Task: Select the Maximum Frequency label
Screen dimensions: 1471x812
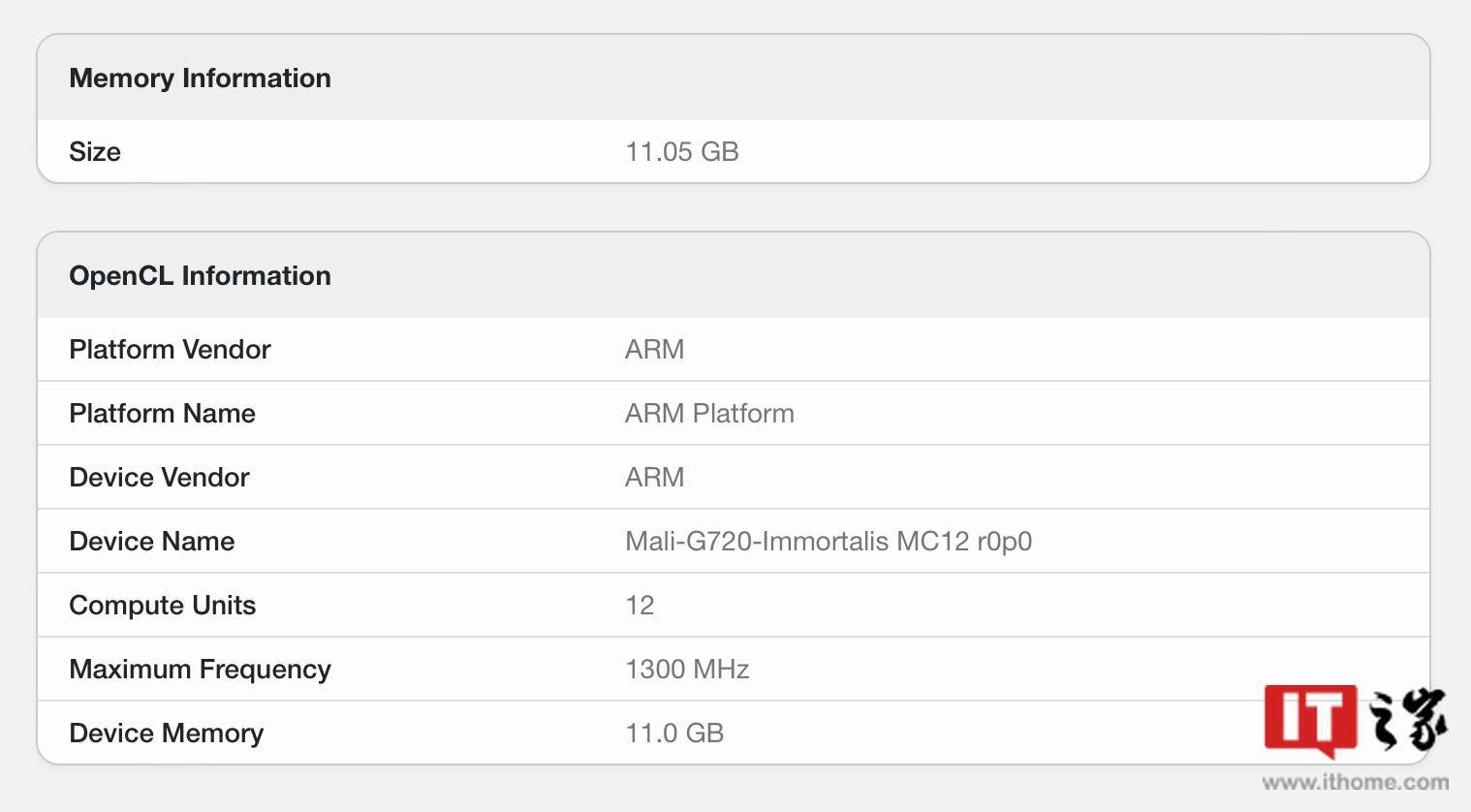Action: tap(200, 670)
